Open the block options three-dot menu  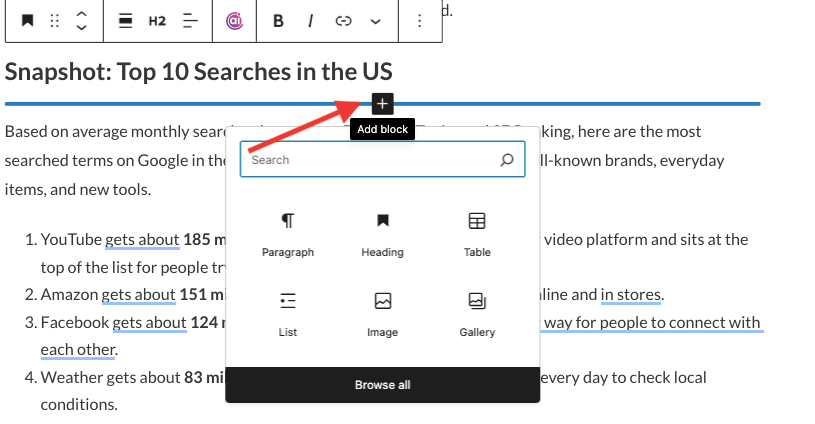point(419,21)
